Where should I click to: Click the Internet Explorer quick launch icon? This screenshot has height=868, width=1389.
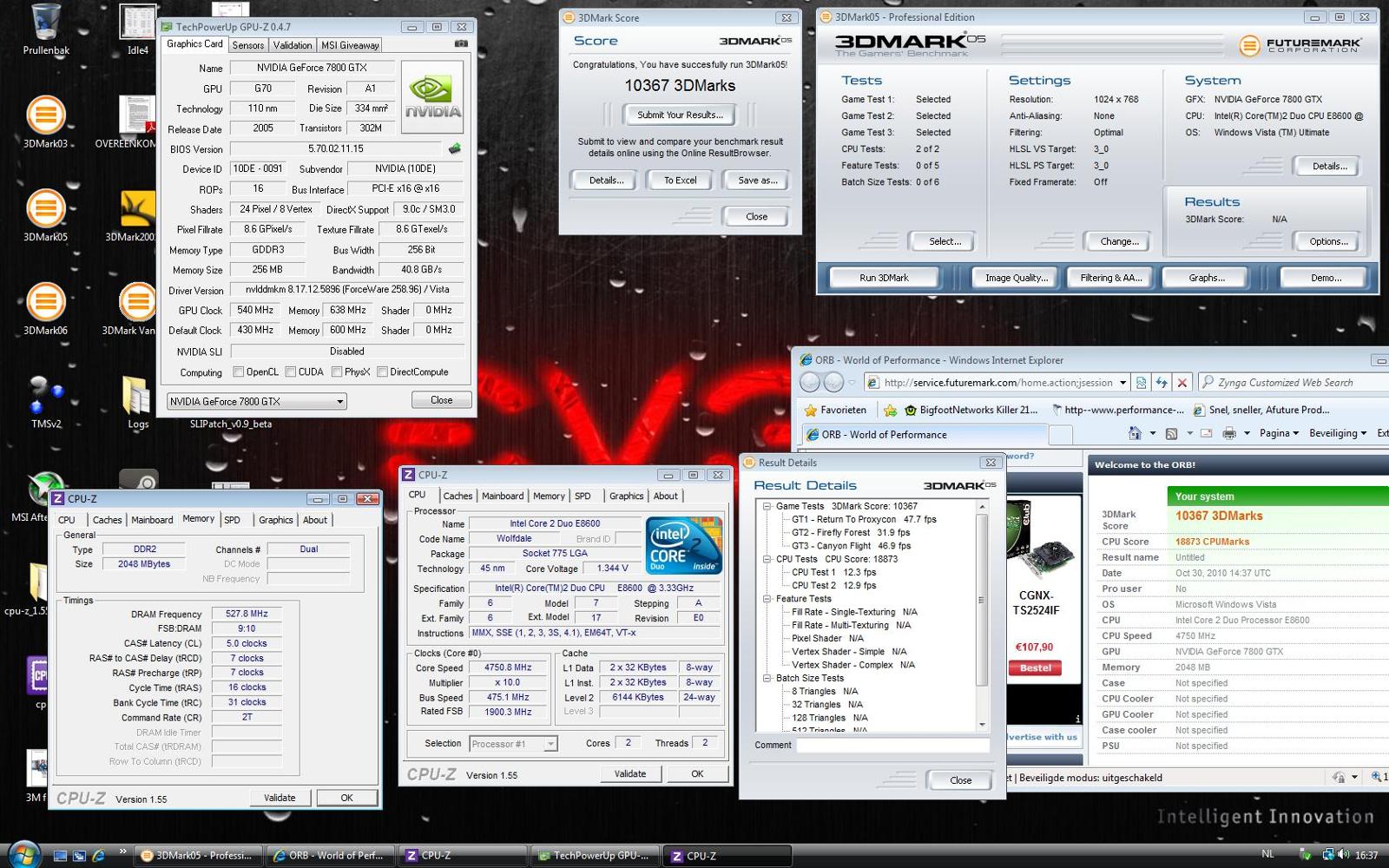coord(98,855)
